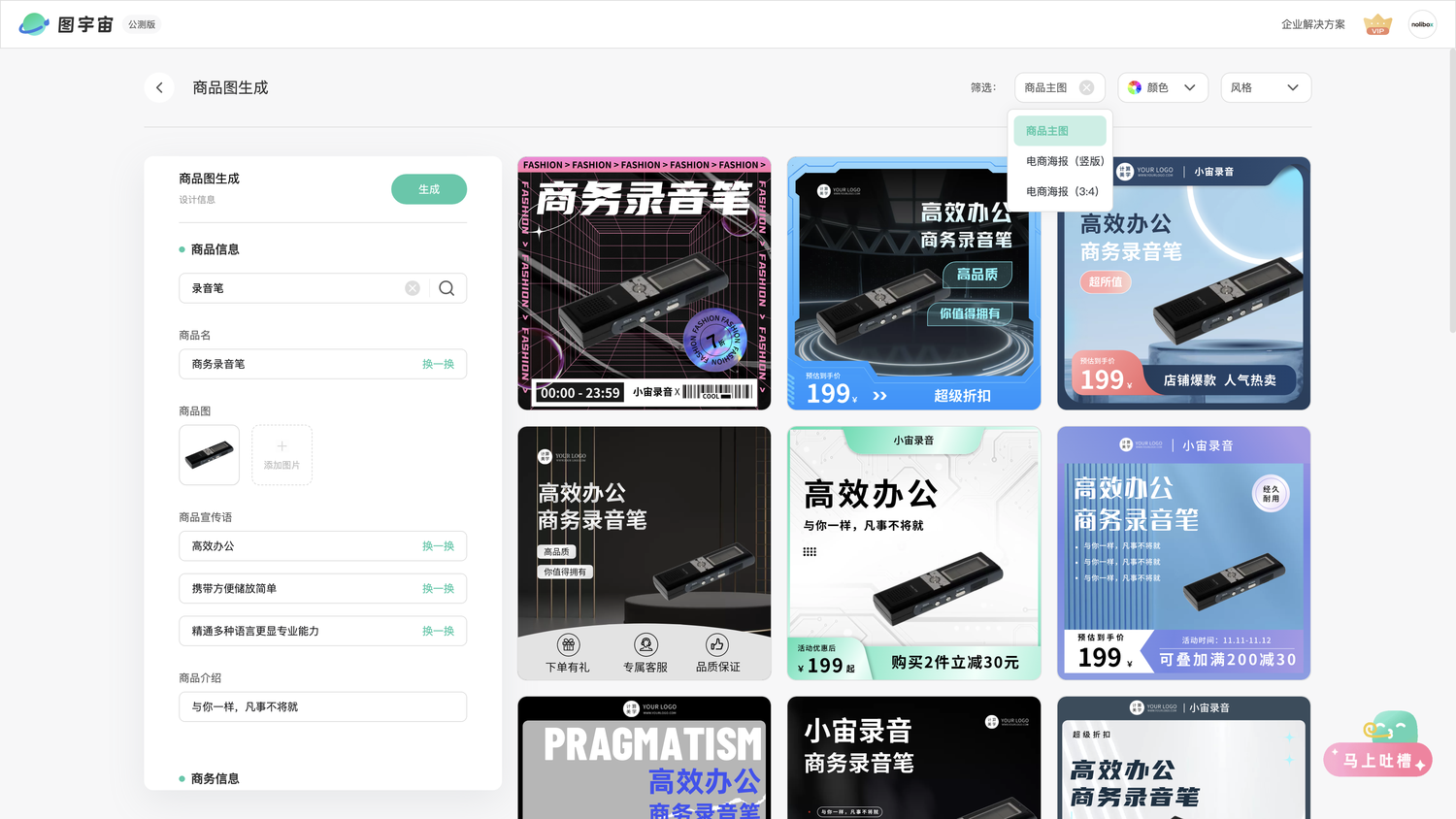Click the 公测版 badge
The image size is (1456, 819).
pos(142,24)
